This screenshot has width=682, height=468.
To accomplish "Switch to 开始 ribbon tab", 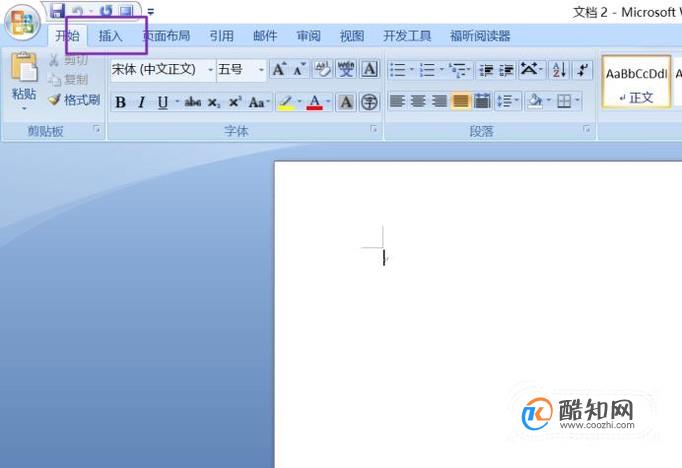I will pyautogui.click(x=67, y=36).
